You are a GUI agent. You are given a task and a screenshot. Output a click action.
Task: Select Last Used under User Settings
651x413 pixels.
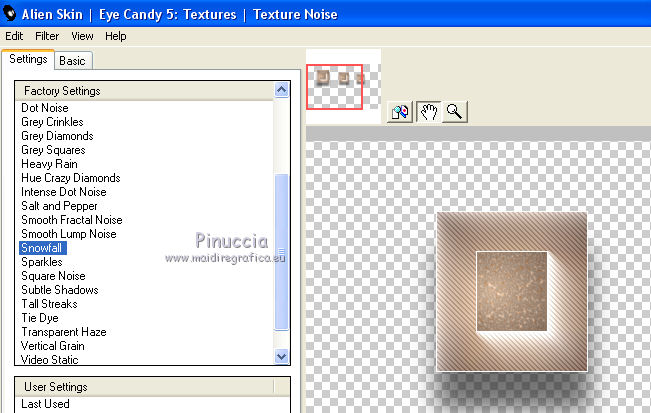pos(45,404)
